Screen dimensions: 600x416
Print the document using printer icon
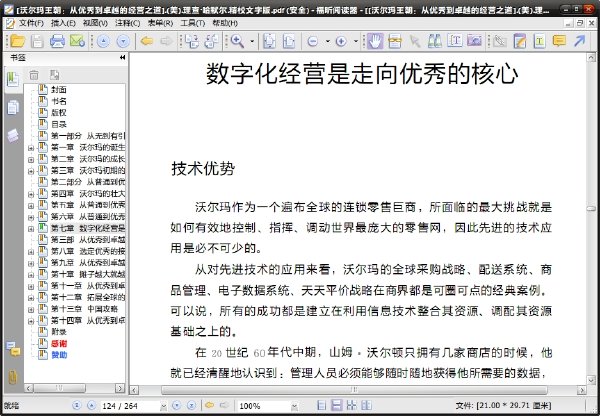click(57, 41)
